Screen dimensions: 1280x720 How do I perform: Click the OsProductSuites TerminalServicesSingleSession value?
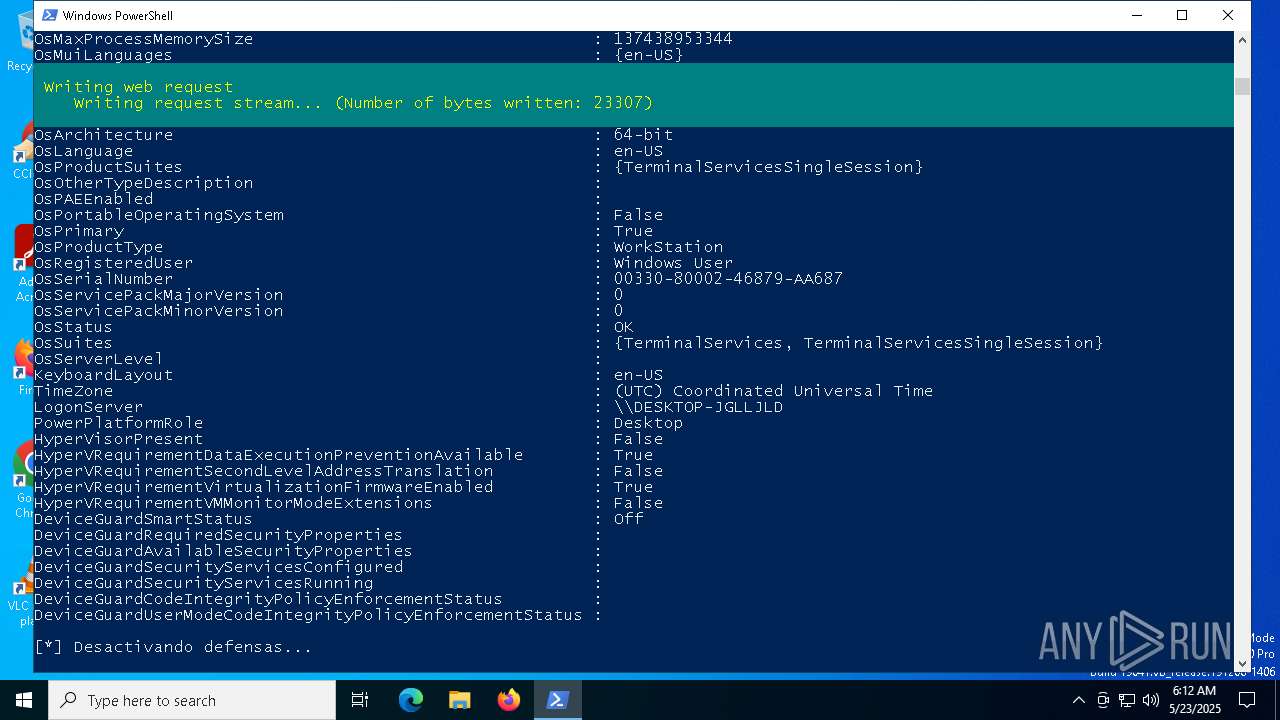tap(768, 167)
